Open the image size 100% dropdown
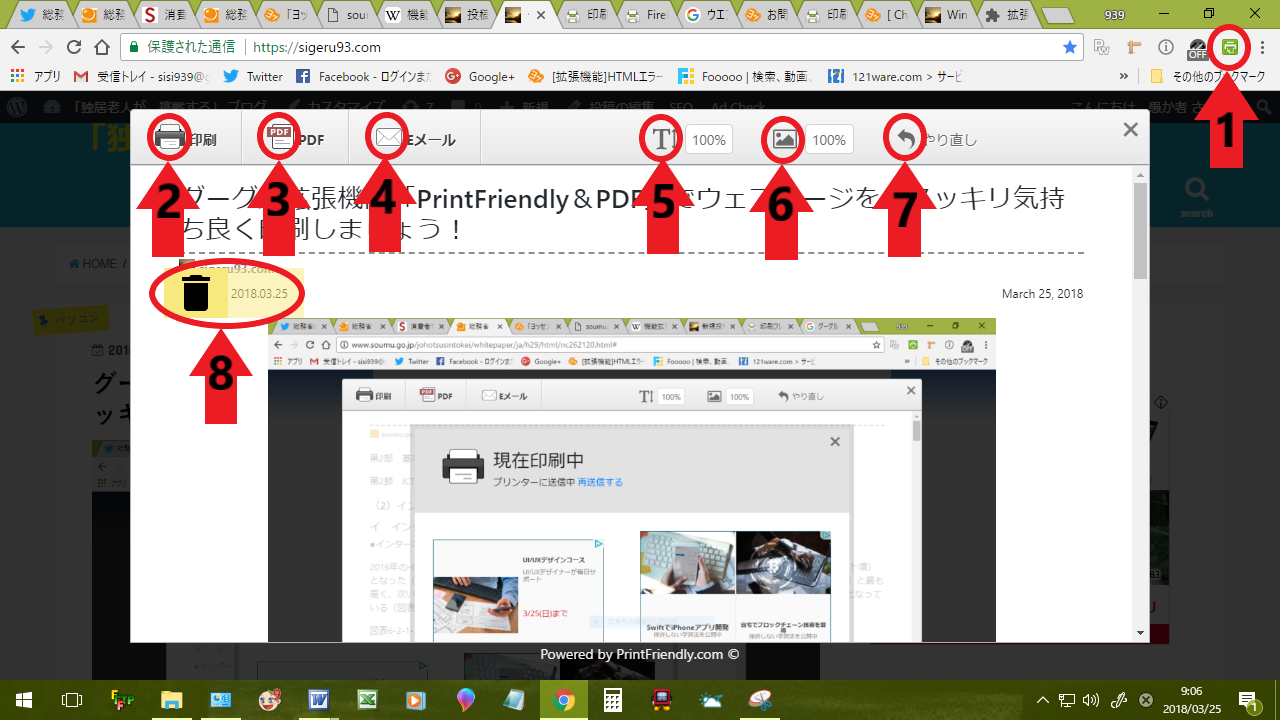1280x720 pixels. click(829, 140)
